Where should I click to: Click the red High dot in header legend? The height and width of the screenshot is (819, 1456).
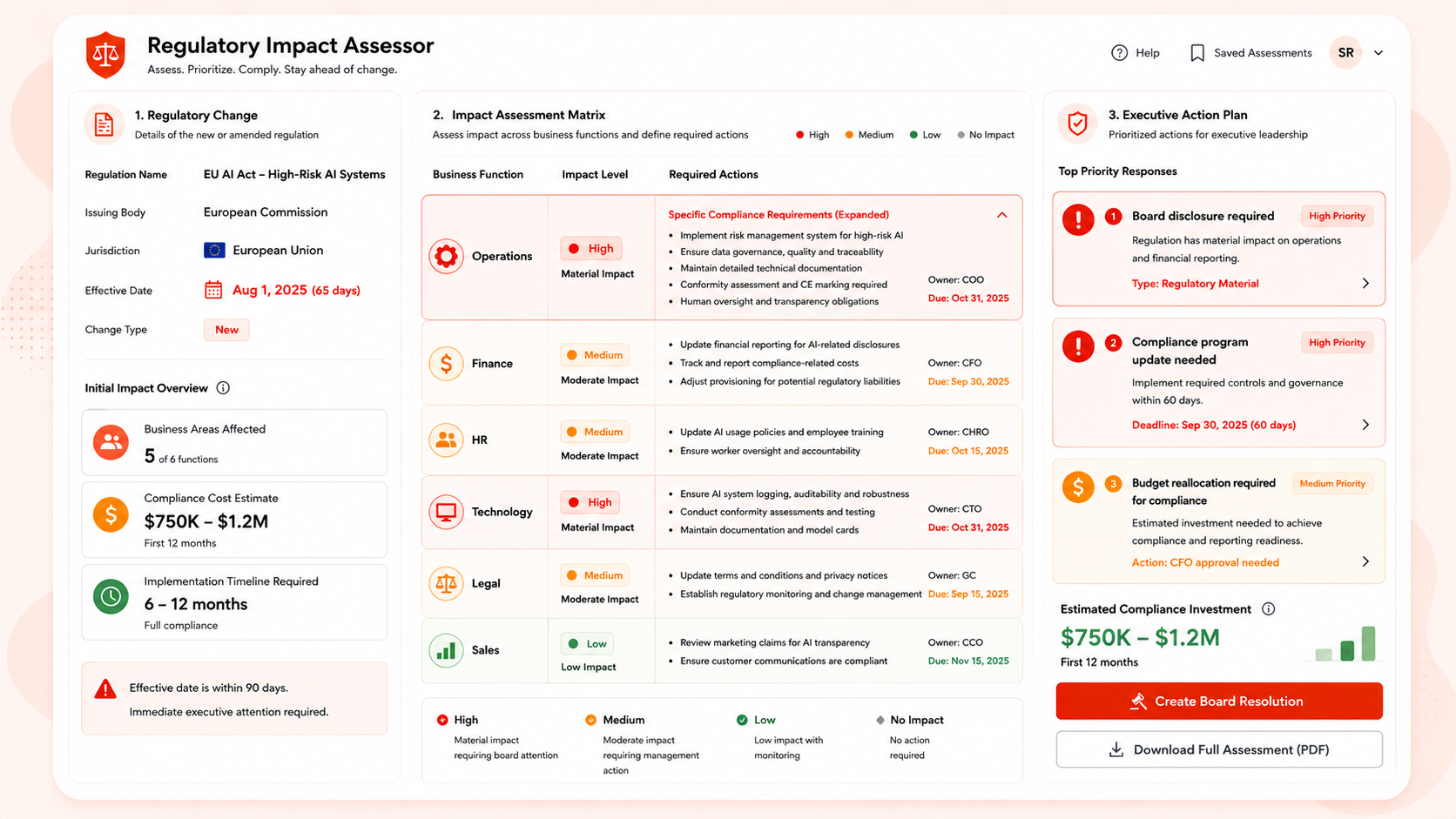[799, 135]
